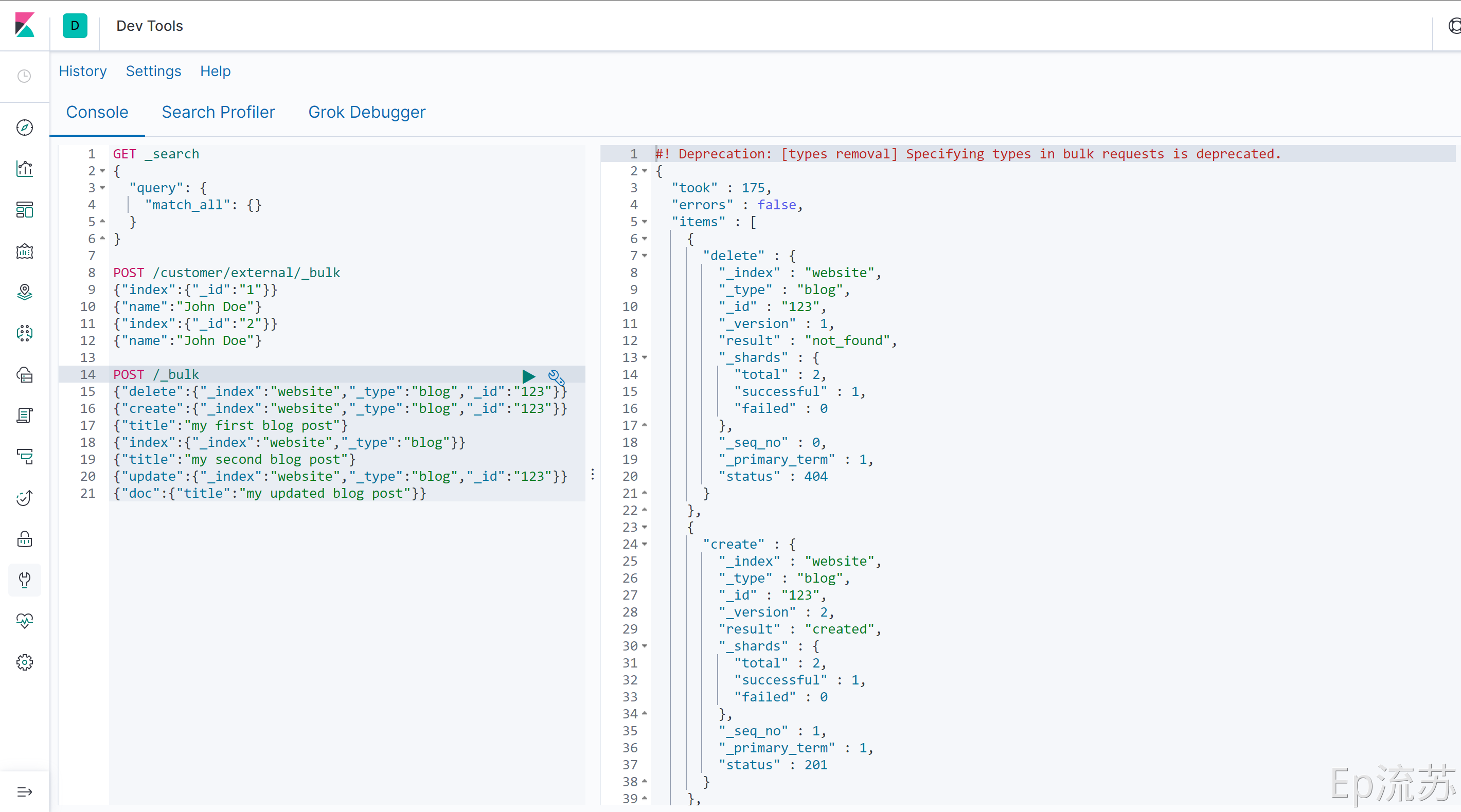
Task: Click the "status" : 201 line
Action: [x=773, y=764]
